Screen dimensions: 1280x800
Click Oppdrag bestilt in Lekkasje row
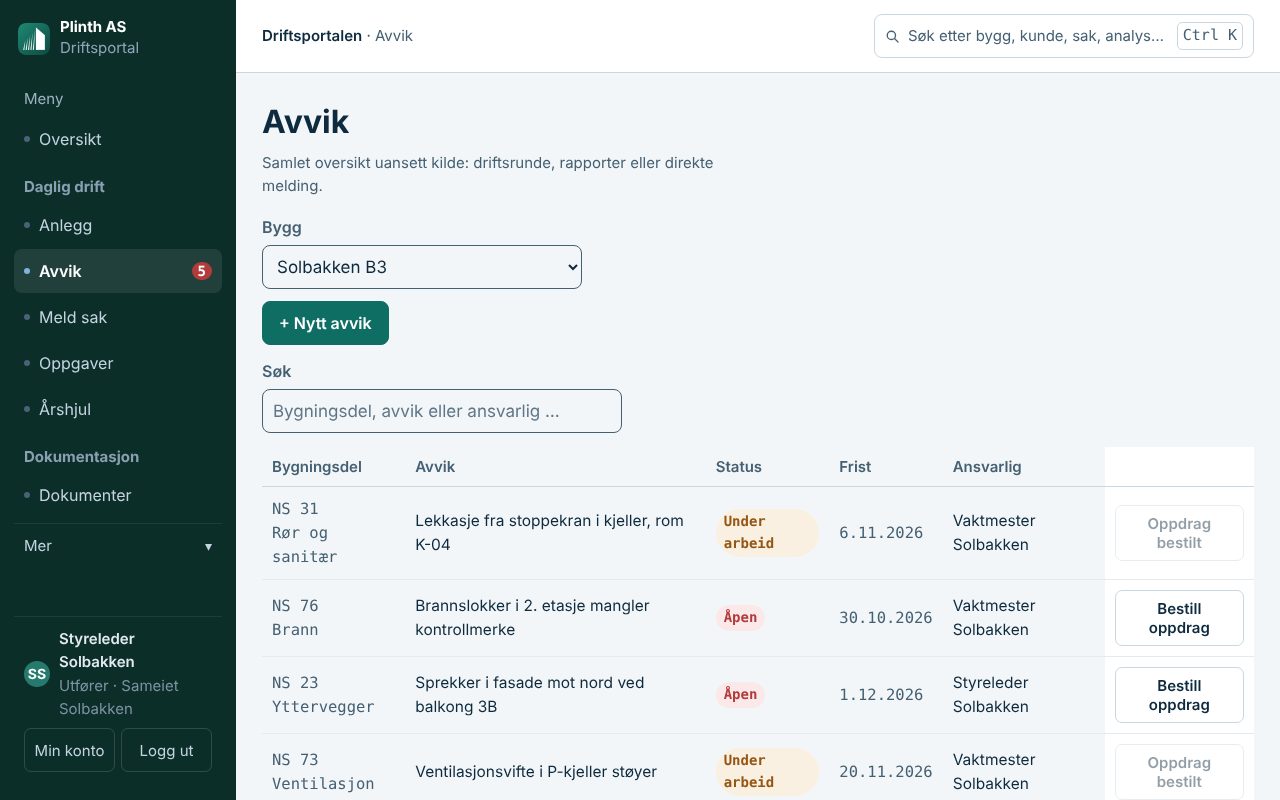1179,533
